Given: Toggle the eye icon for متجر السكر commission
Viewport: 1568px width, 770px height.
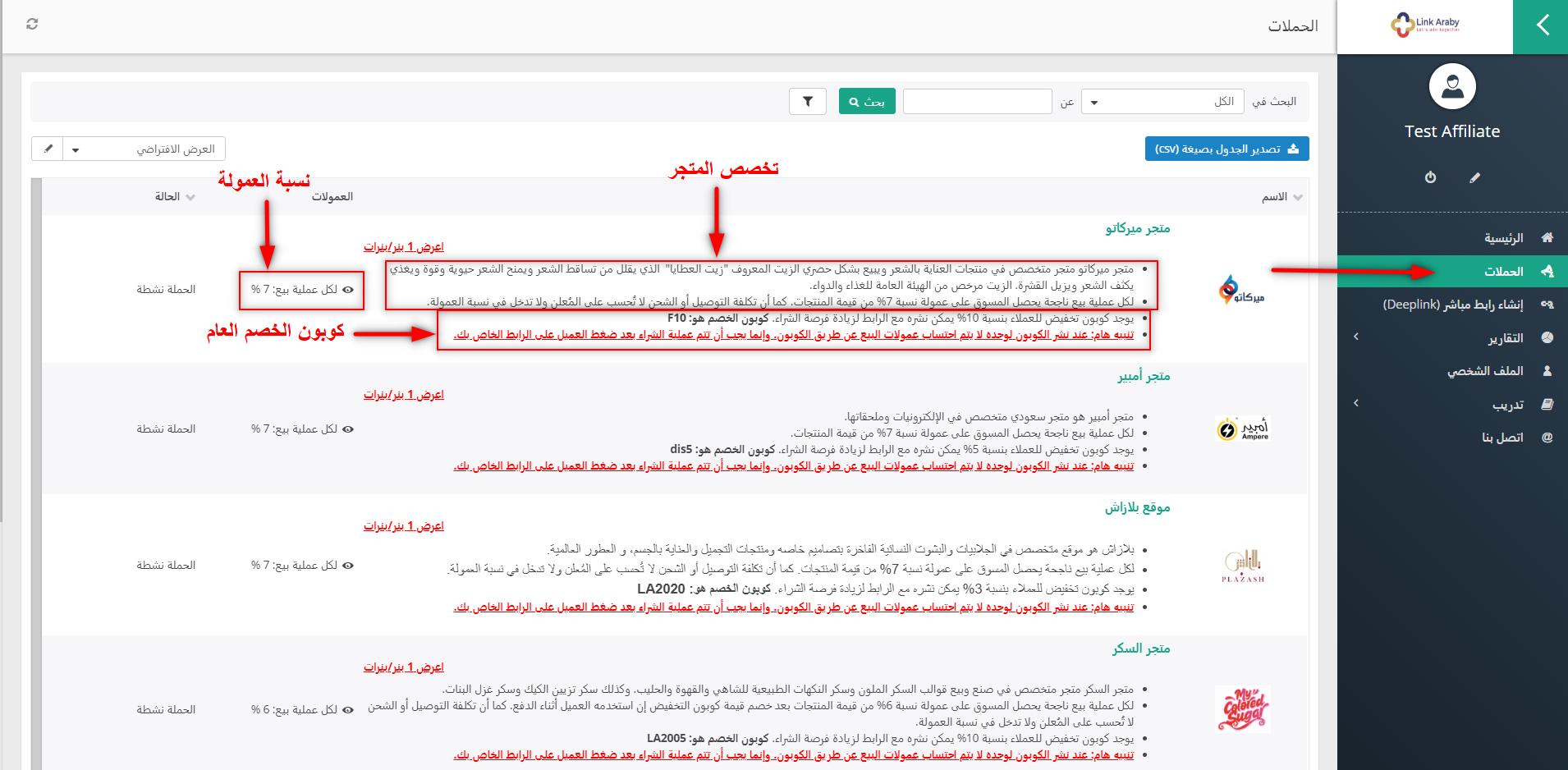Looking at the screenshot, I should [348, 710].
